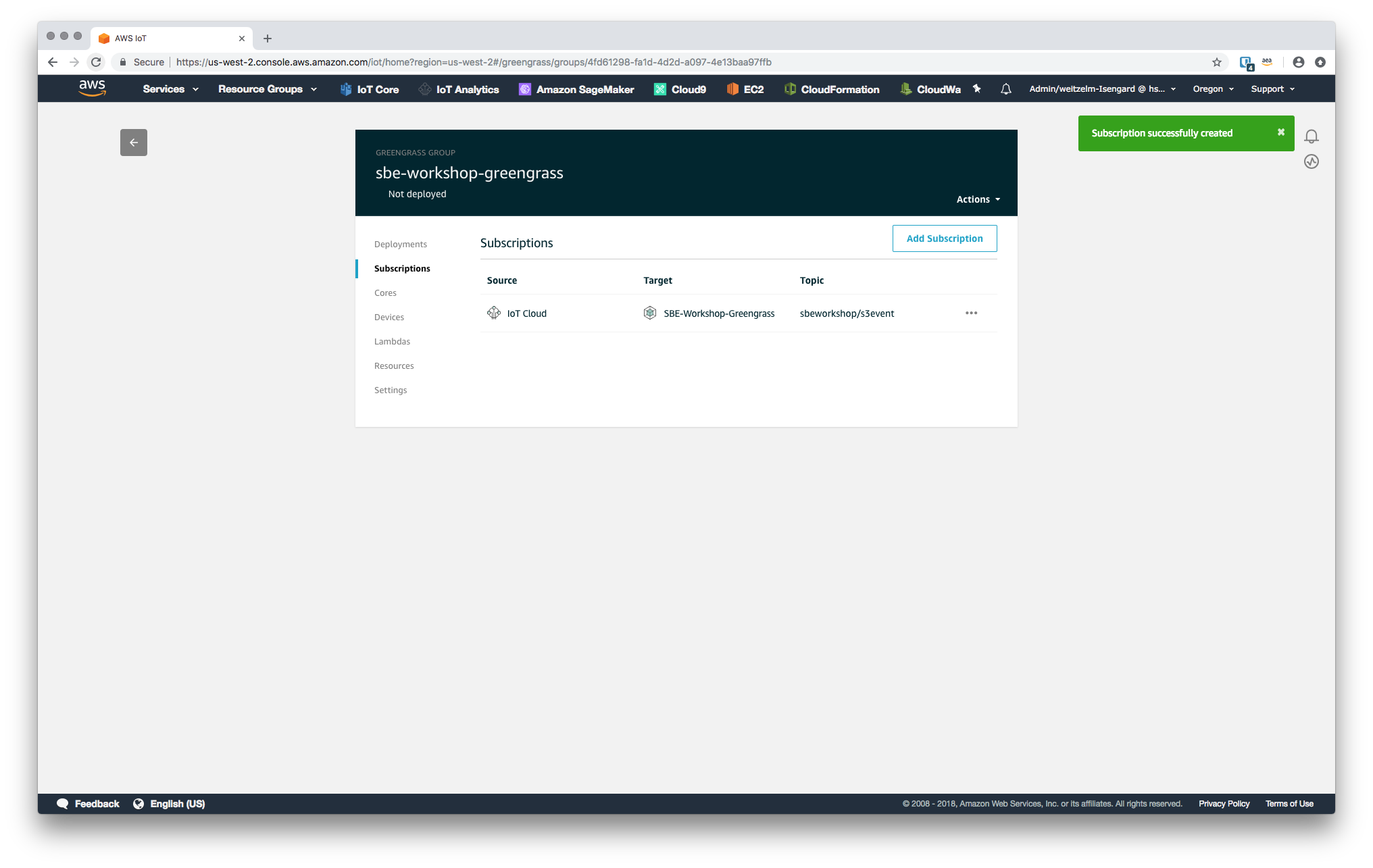The width and height of the screenshot is (1373, 868).
Task: Open EC2 shortcut in navbar
Action: tap(745, 89)
